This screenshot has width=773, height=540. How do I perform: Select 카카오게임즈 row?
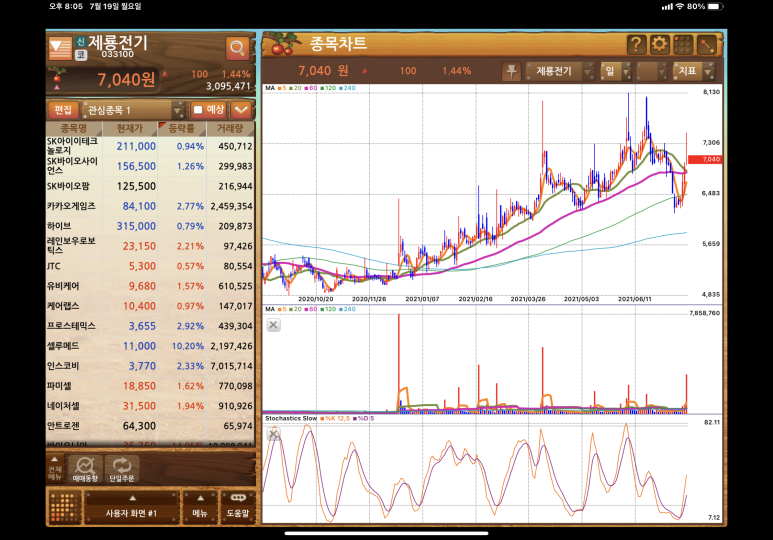click(x=150, y=206)
